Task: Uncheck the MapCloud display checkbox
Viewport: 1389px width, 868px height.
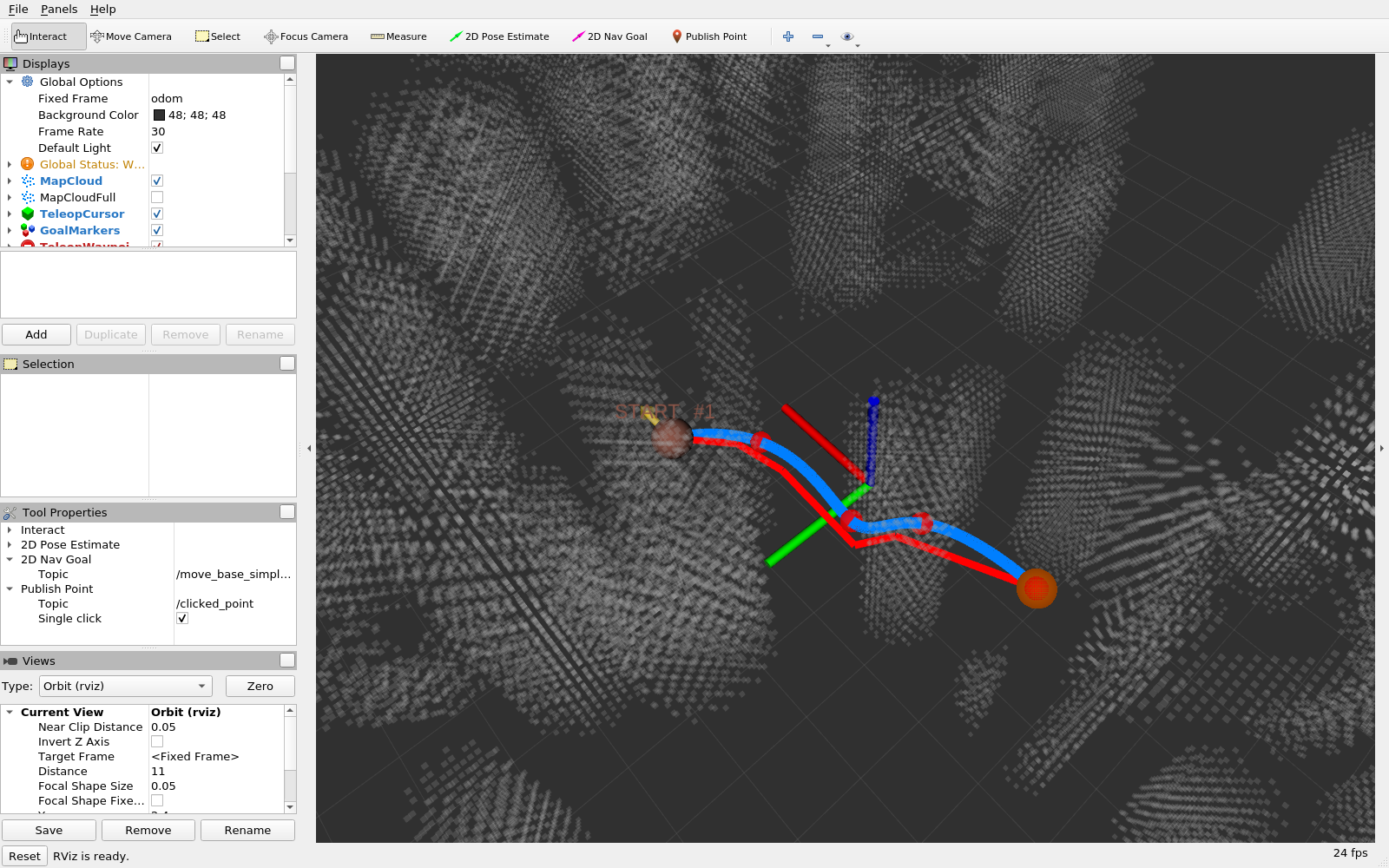Action: (x=157, y=181)
